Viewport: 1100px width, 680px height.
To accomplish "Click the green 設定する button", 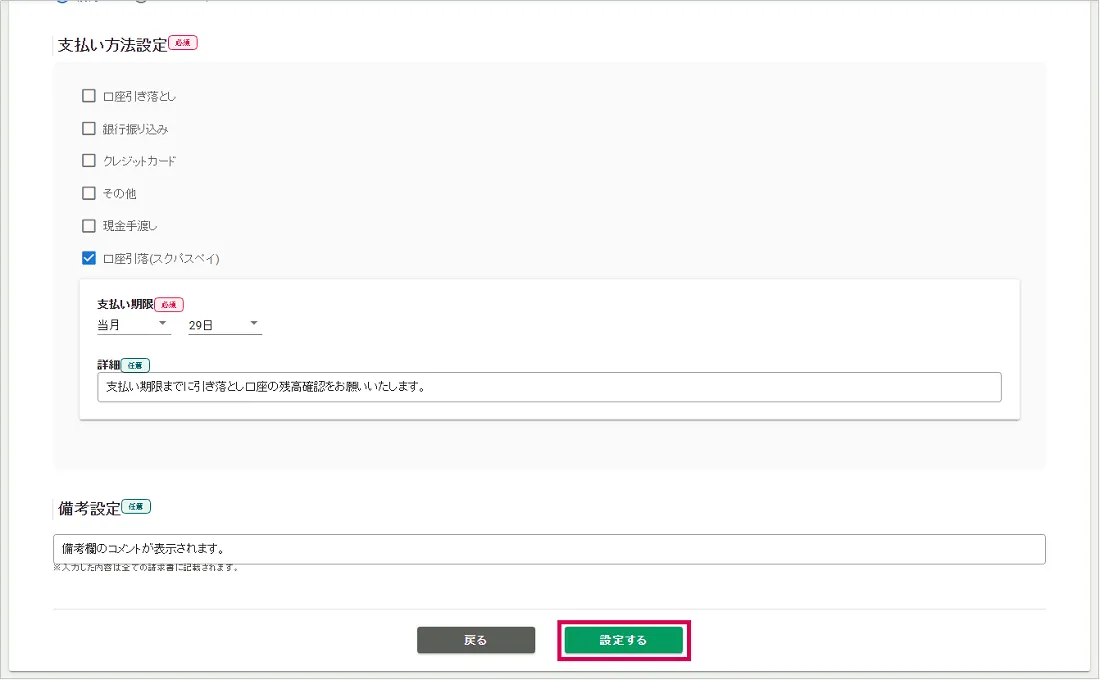I will (623, 640).
